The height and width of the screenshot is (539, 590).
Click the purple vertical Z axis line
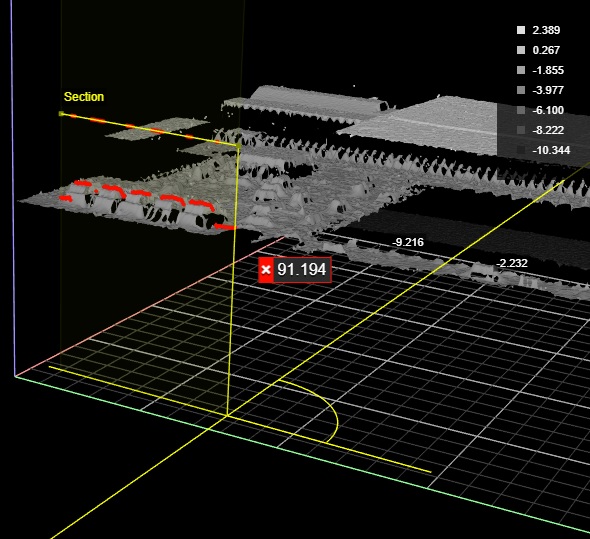[x=13, y=188]
